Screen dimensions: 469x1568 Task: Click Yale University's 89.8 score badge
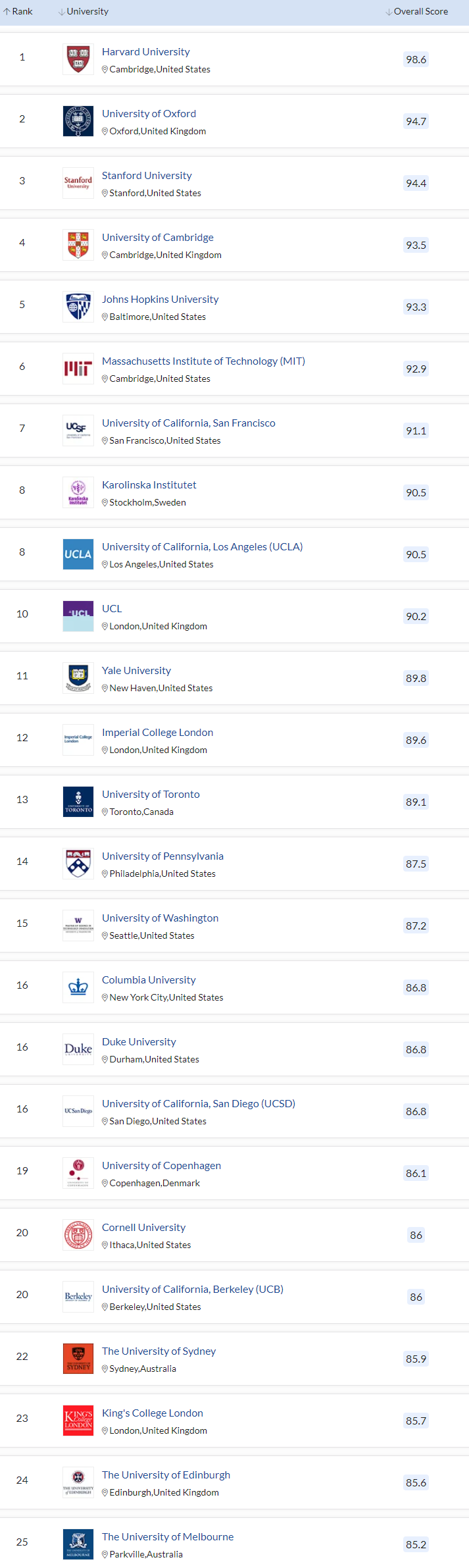coord(416,678)
